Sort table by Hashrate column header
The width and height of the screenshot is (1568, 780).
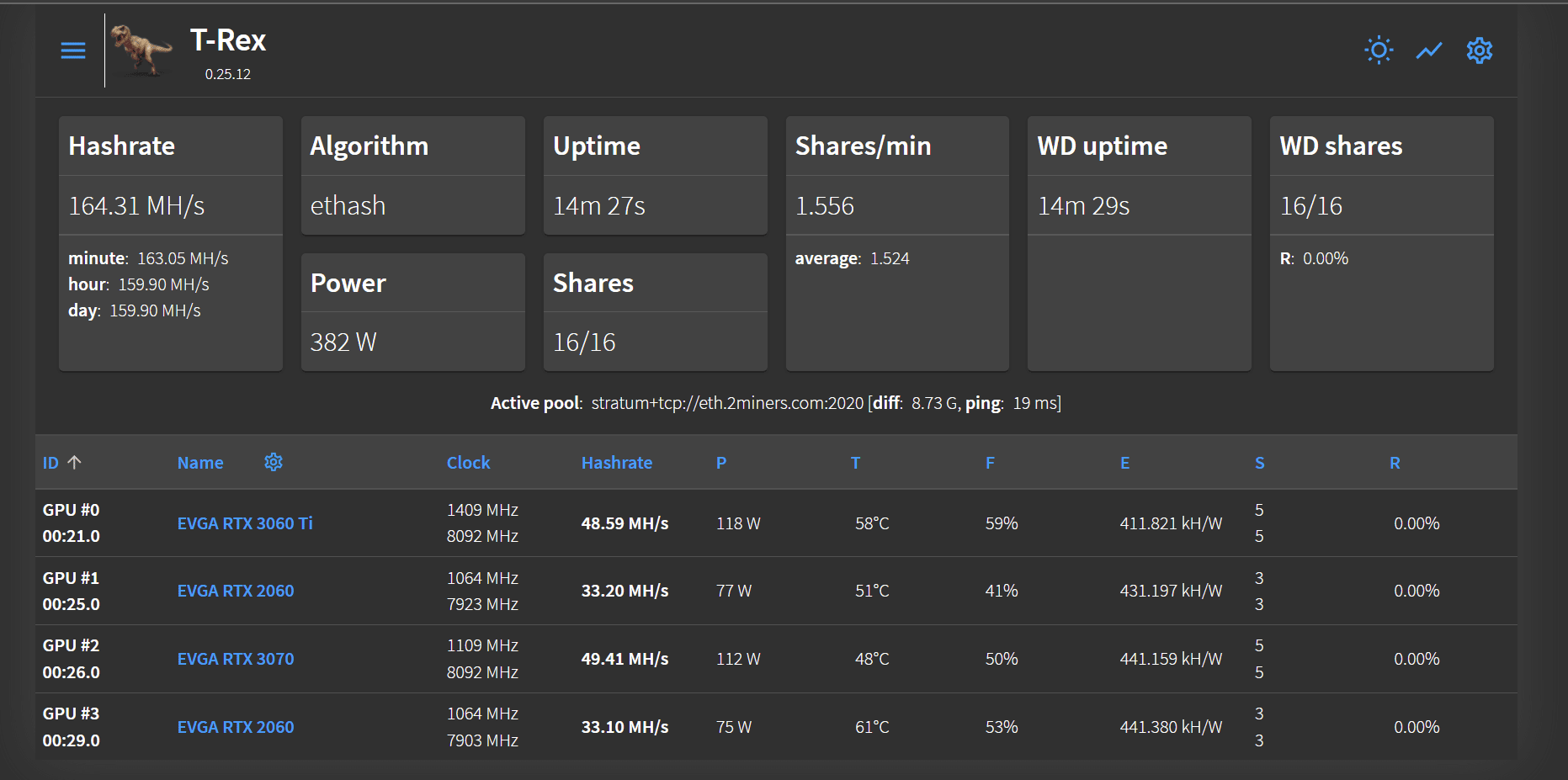tap(616, 463)
